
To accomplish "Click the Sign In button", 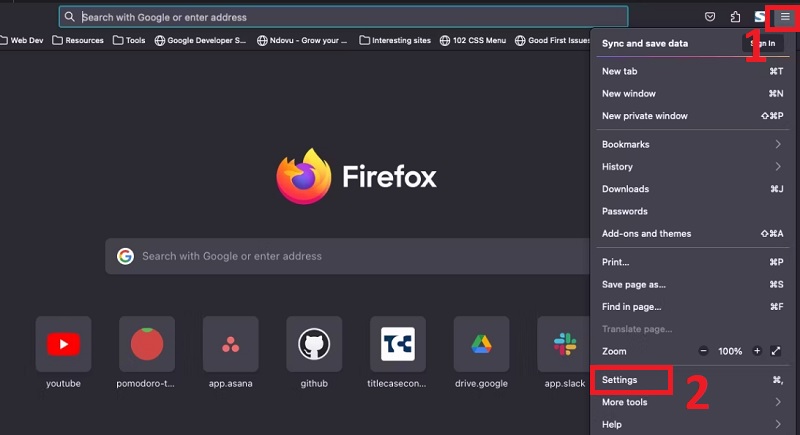I will (764, 43).
